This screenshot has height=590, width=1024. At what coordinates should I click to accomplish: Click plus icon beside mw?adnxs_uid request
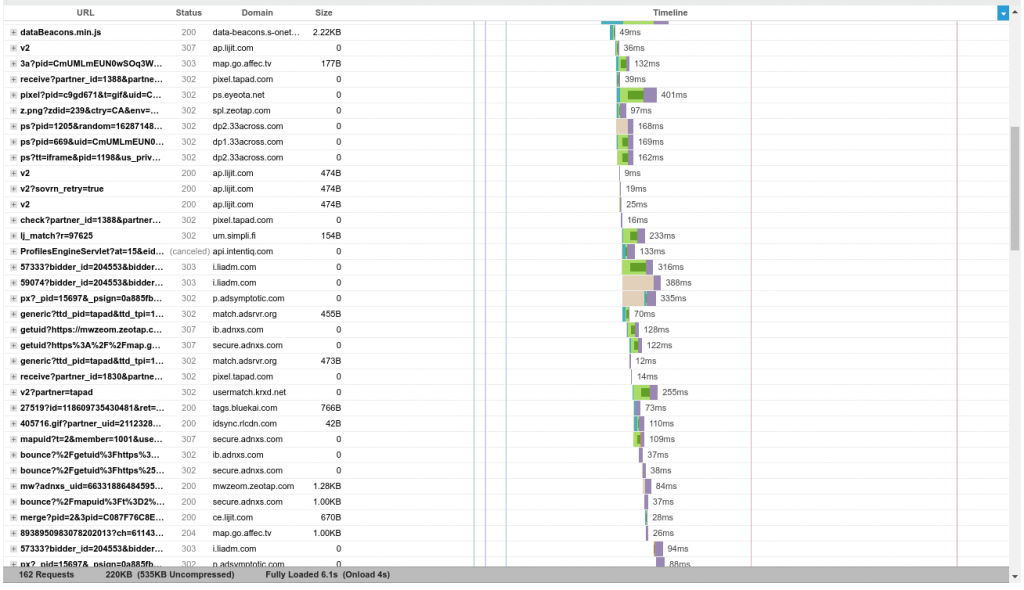coord(13,486)
